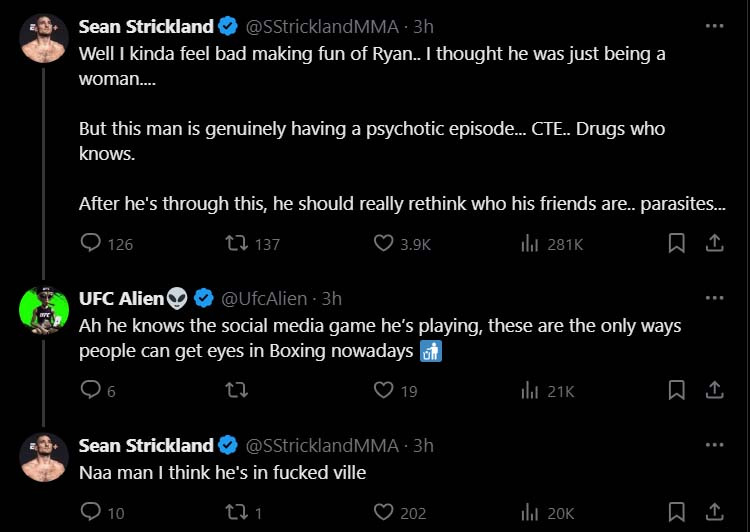Open more options on the last tweet

[714, 446]
